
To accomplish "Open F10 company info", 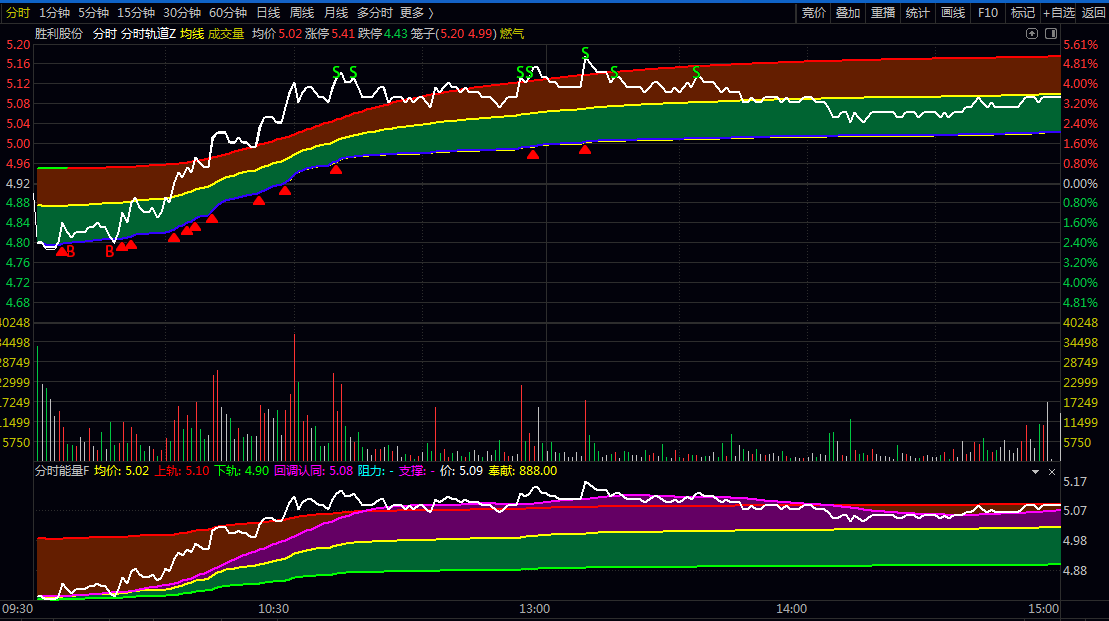I will (x=987, y=13).
